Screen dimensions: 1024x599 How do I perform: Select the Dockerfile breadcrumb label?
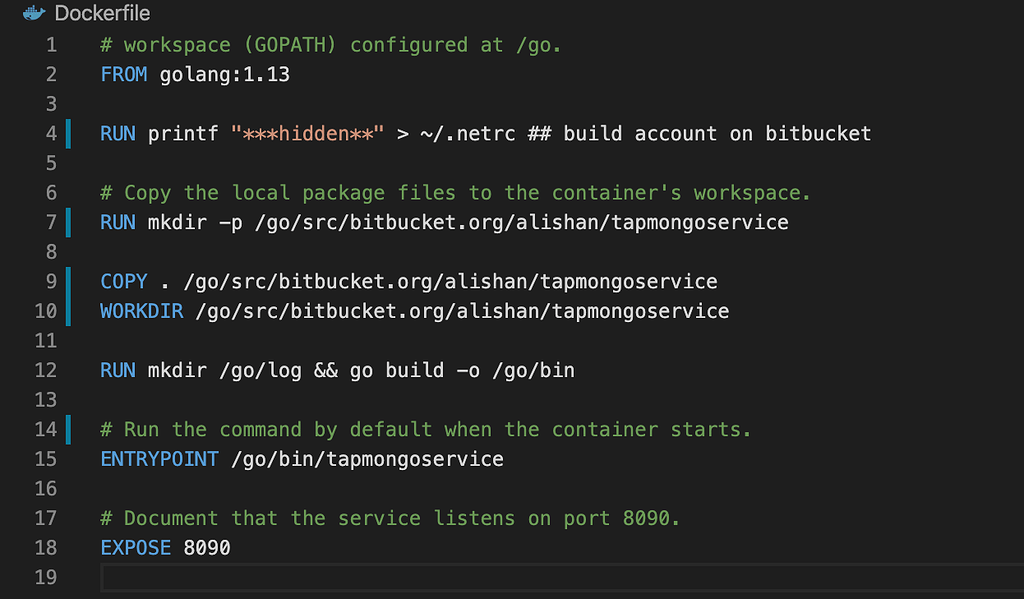pyautogui.click(x=102, y=12)
